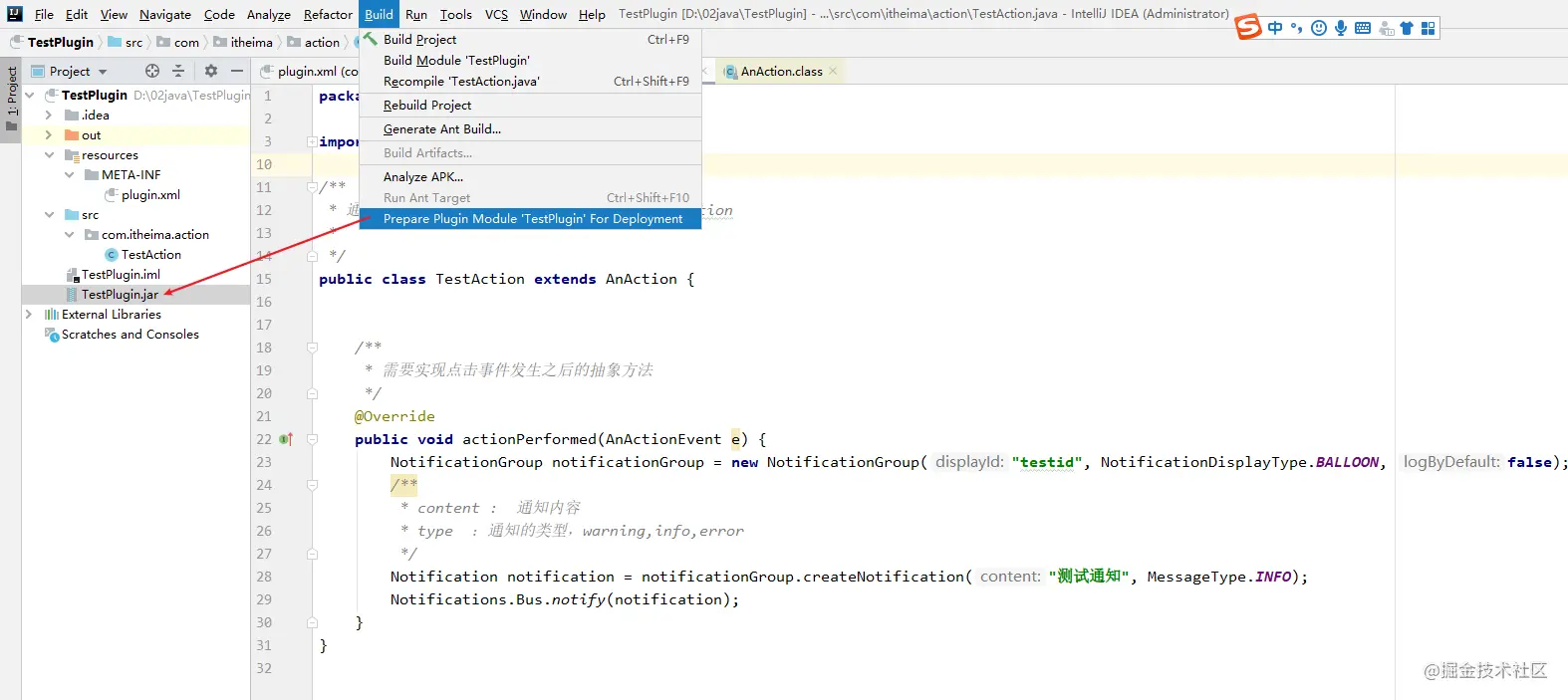
Task: Expand External Libraries
Action: [x=29, y=315]
